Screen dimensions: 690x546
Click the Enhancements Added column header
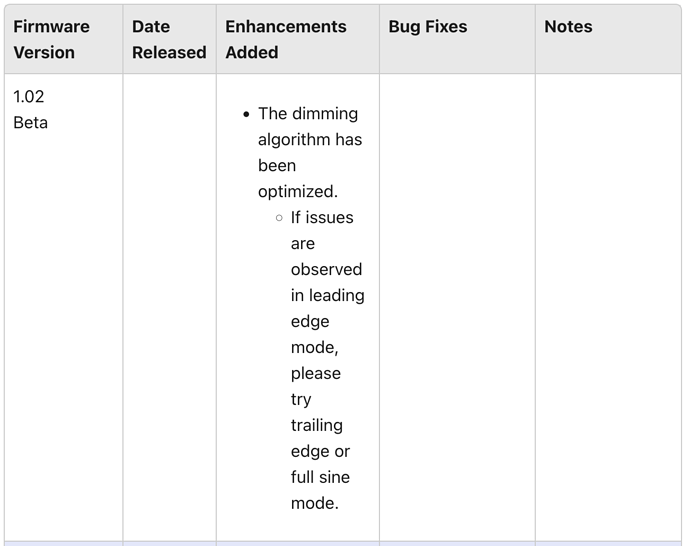(286, 39)
